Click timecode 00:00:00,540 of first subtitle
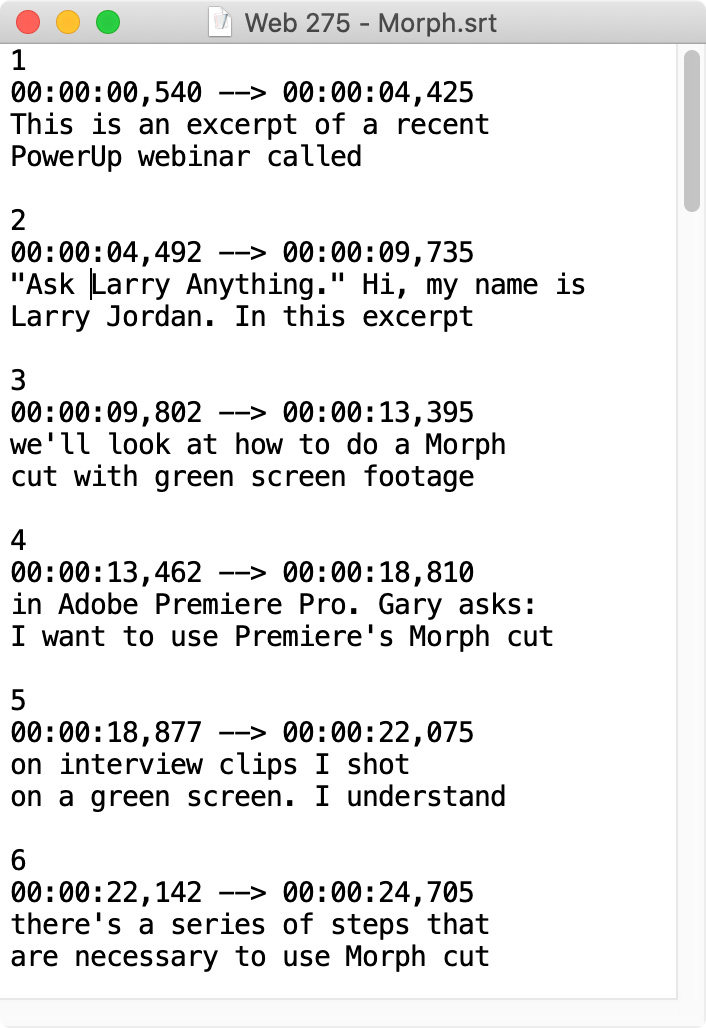 coord(106,92)
